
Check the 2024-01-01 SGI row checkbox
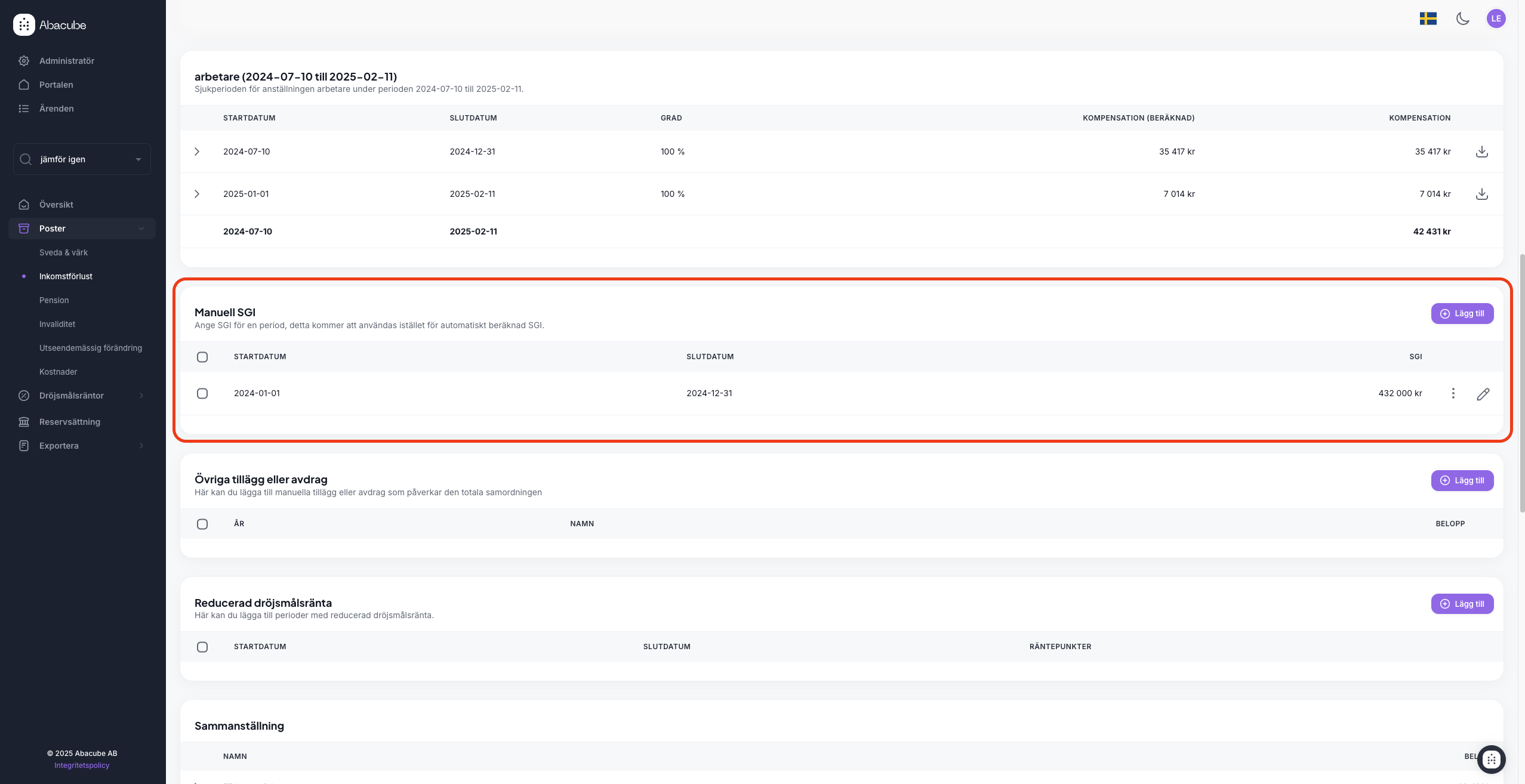click(202, 394)
